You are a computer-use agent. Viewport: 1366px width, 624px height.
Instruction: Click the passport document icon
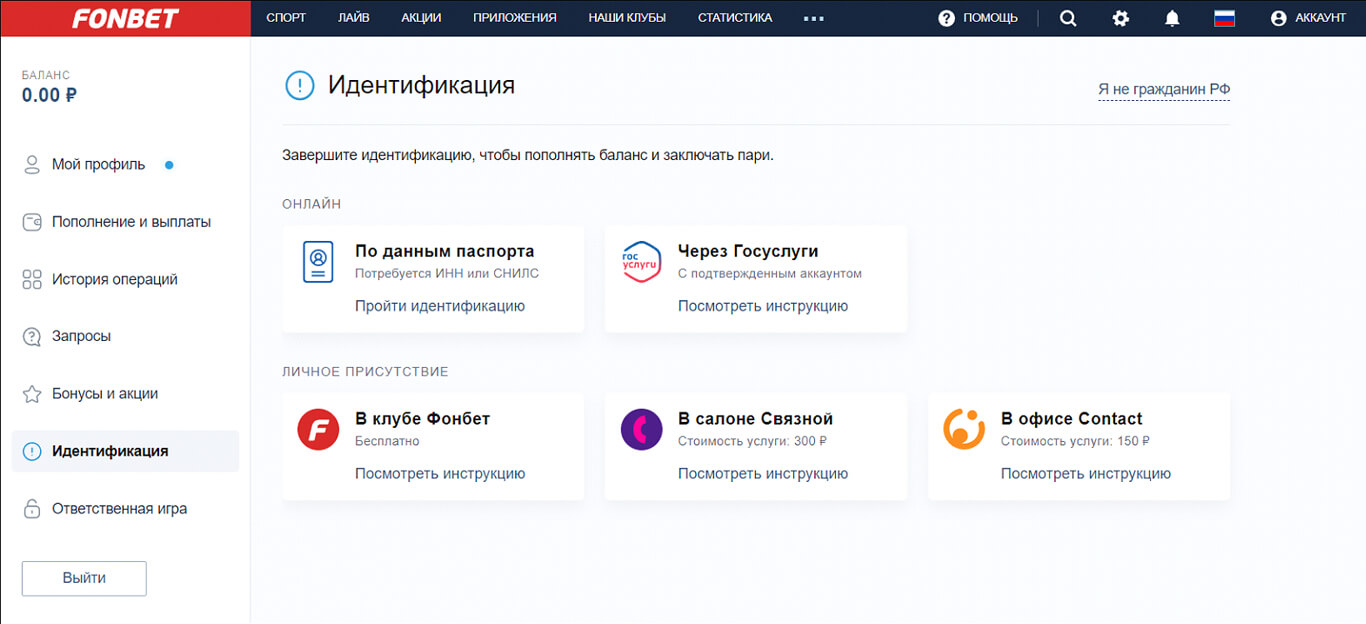(x=318, y=262)
